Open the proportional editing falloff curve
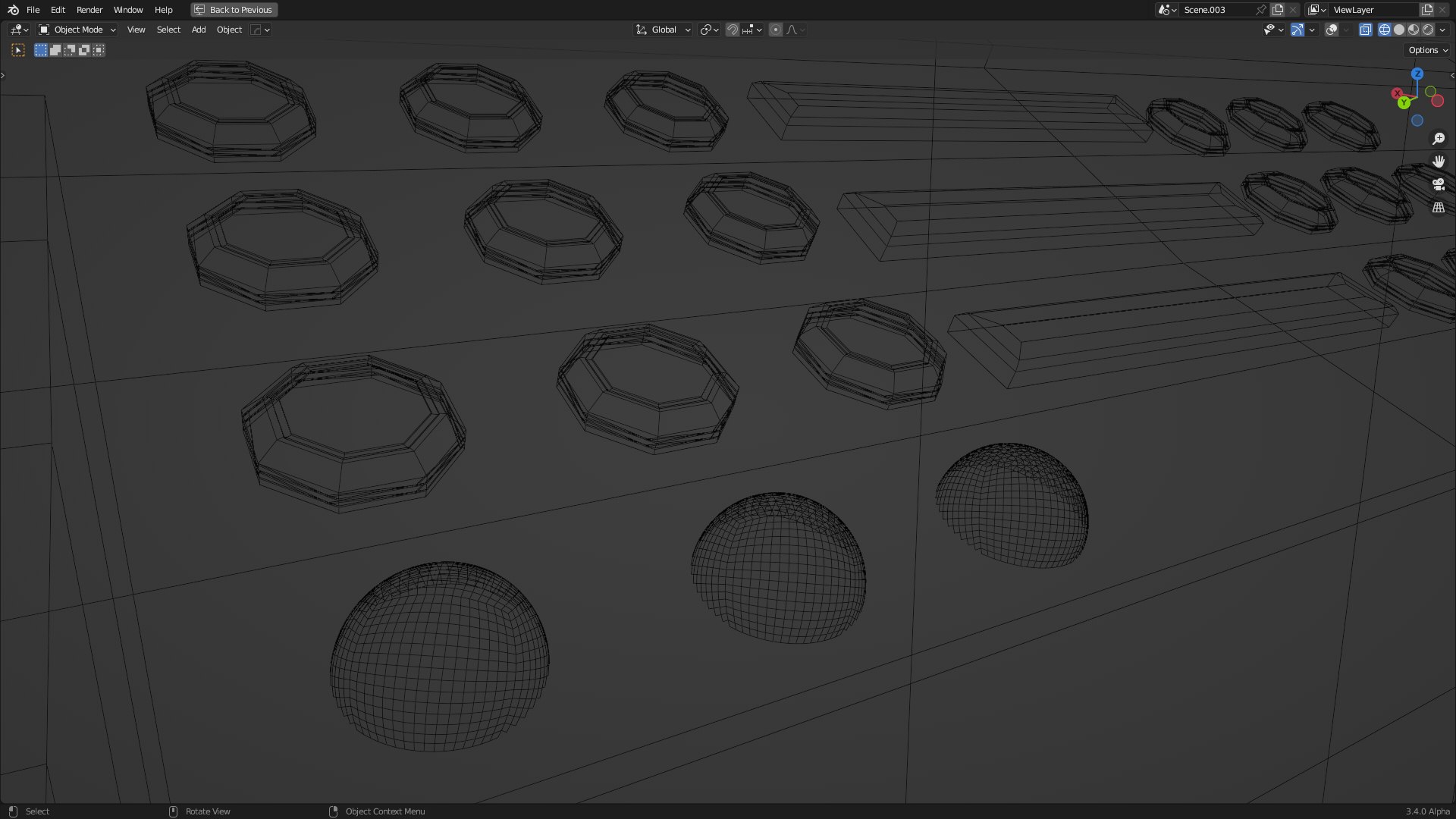This screenshot has height=819, width=1456. [795, 30]
